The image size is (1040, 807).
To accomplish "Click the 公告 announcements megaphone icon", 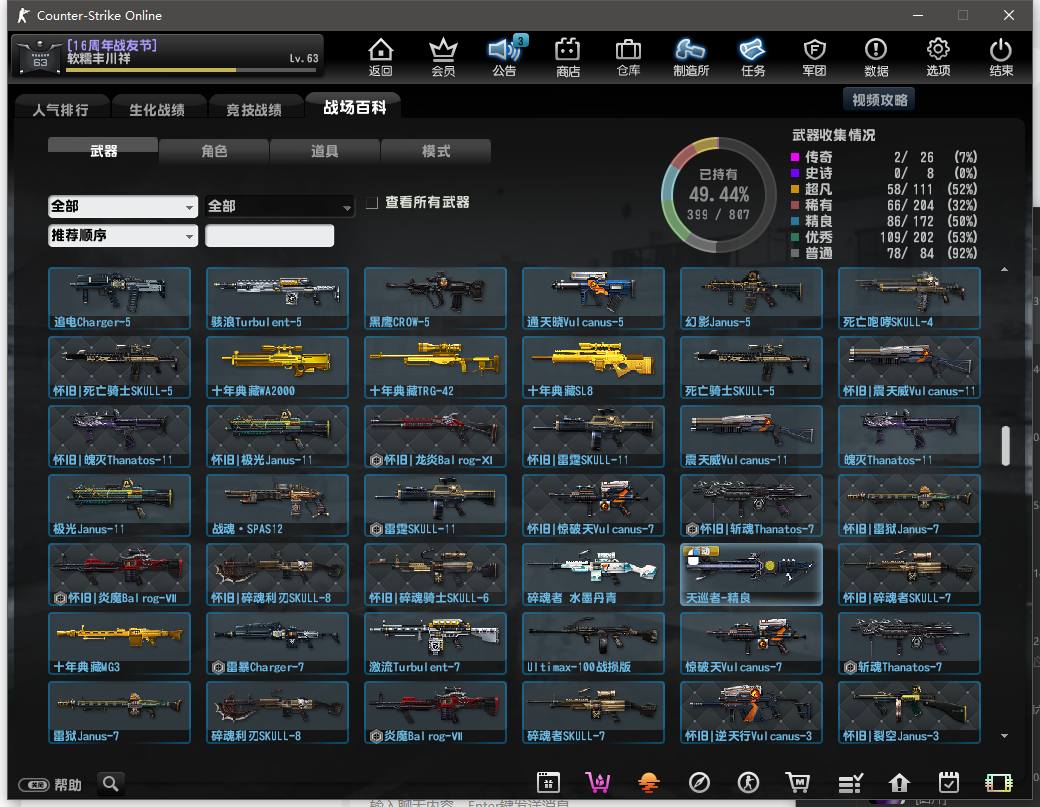I will click(504, 56).
